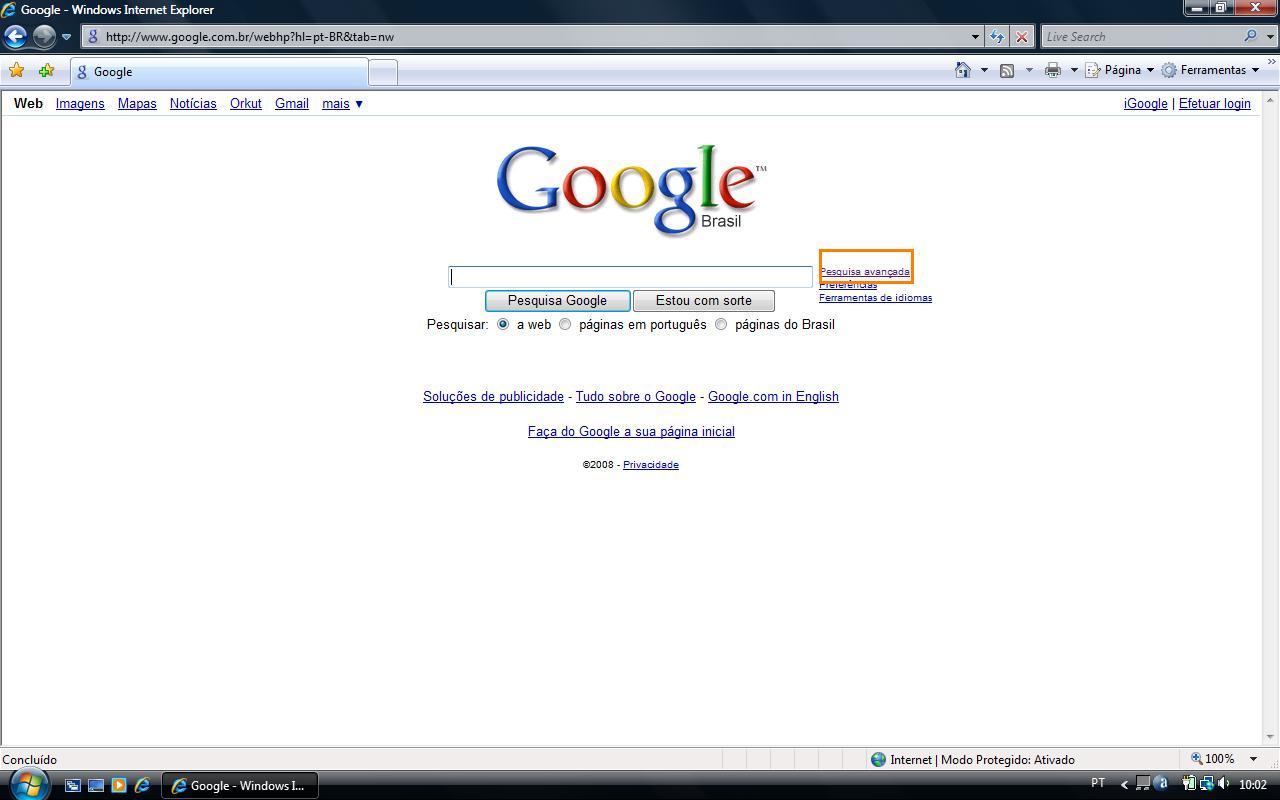Open the Mapas link
Screen dimensions: 1280x800
137,103
